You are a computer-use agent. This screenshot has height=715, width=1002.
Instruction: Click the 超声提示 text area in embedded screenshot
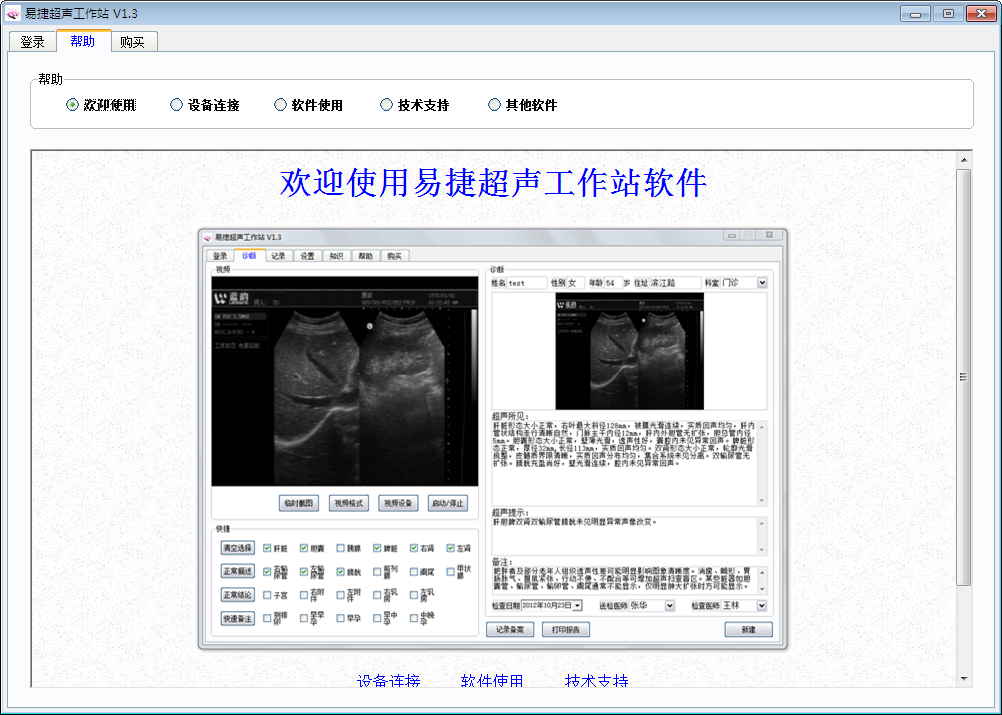tap(629, 536)
